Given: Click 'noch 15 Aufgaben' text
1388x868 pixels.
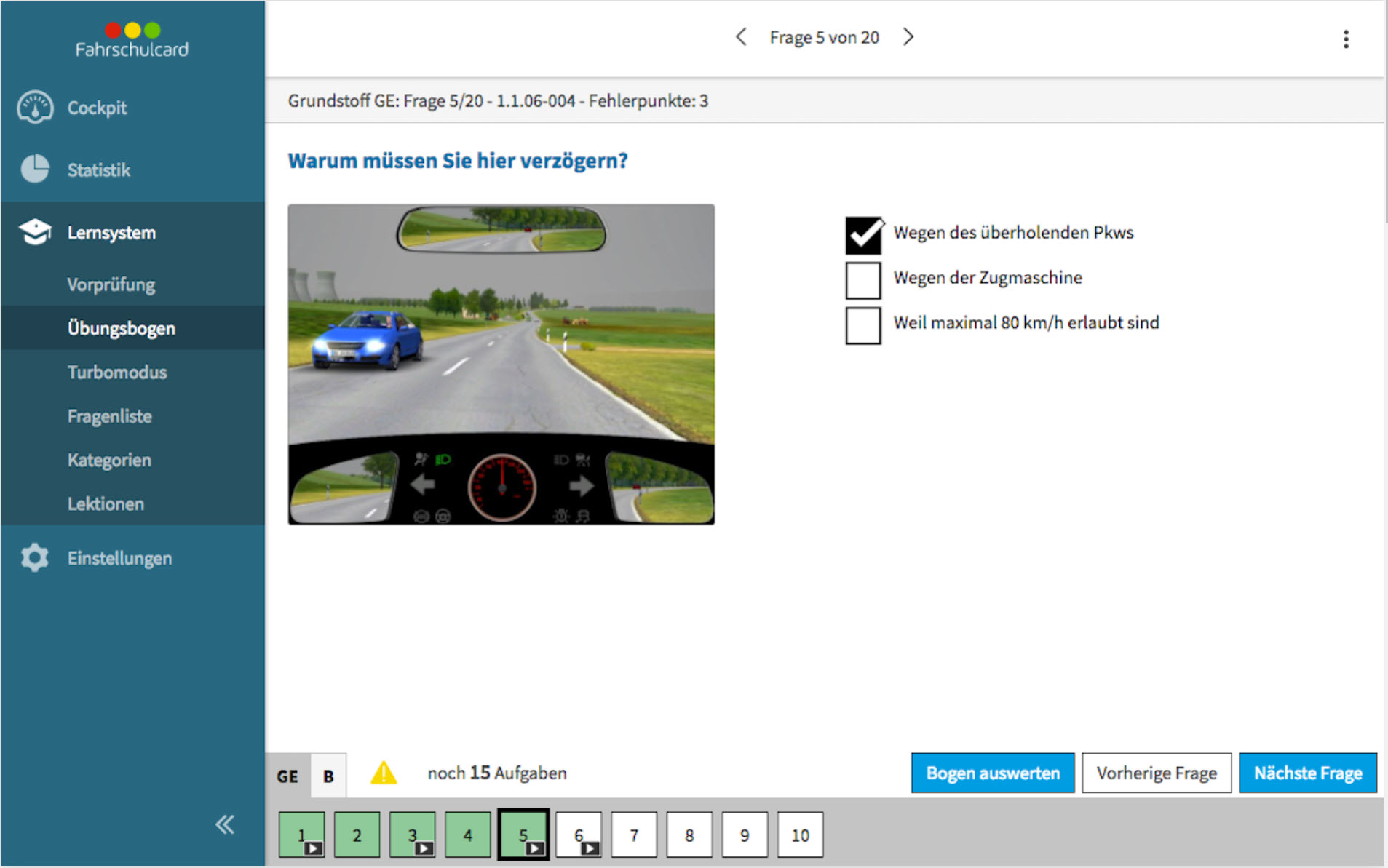Looking at the screenshot, I should pyautogui.click(x=497, y=773).
